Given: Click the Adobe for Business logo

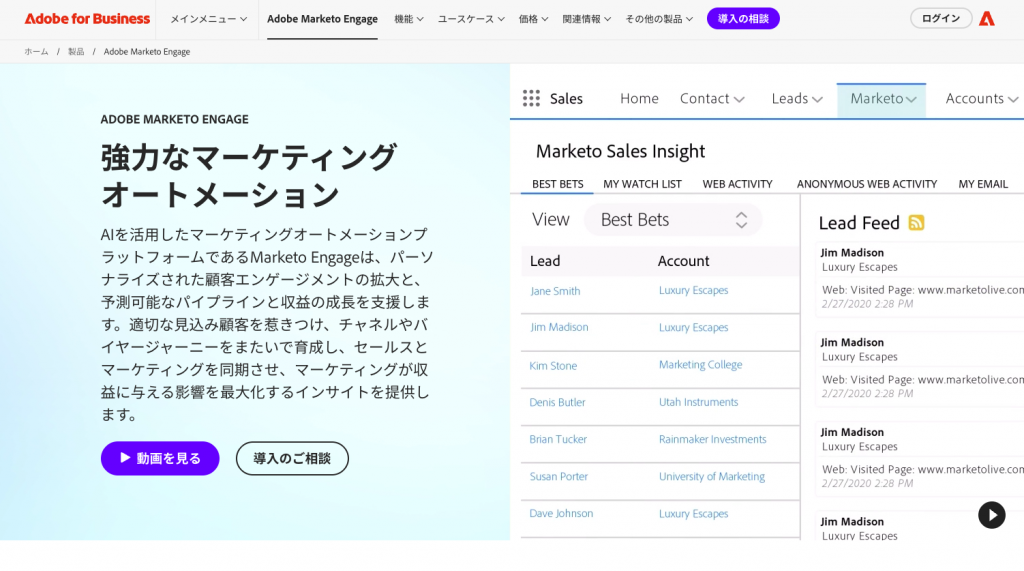Looking at the screenshot, I should (87, 19).
